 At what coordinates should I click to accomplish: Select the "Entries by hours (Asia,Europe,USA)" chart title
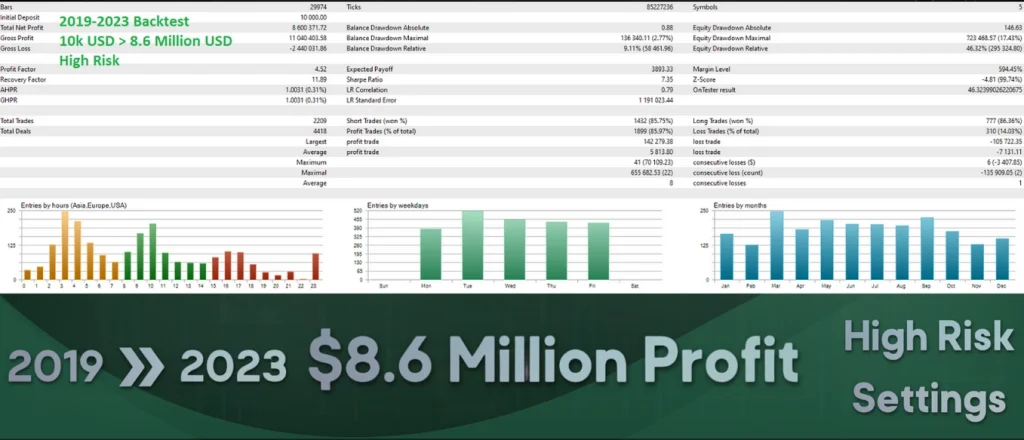tap(74, 205)
